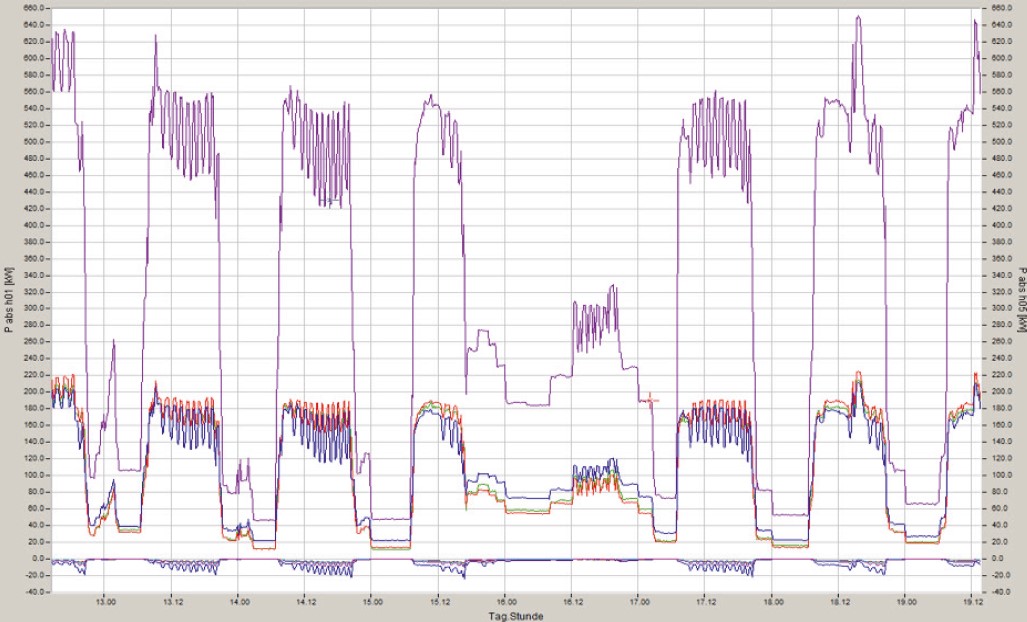The width and height of the screenshot is (1027, 622).
Task: Click the 13.00 tick label on the time axis
Action: point(105,603)
